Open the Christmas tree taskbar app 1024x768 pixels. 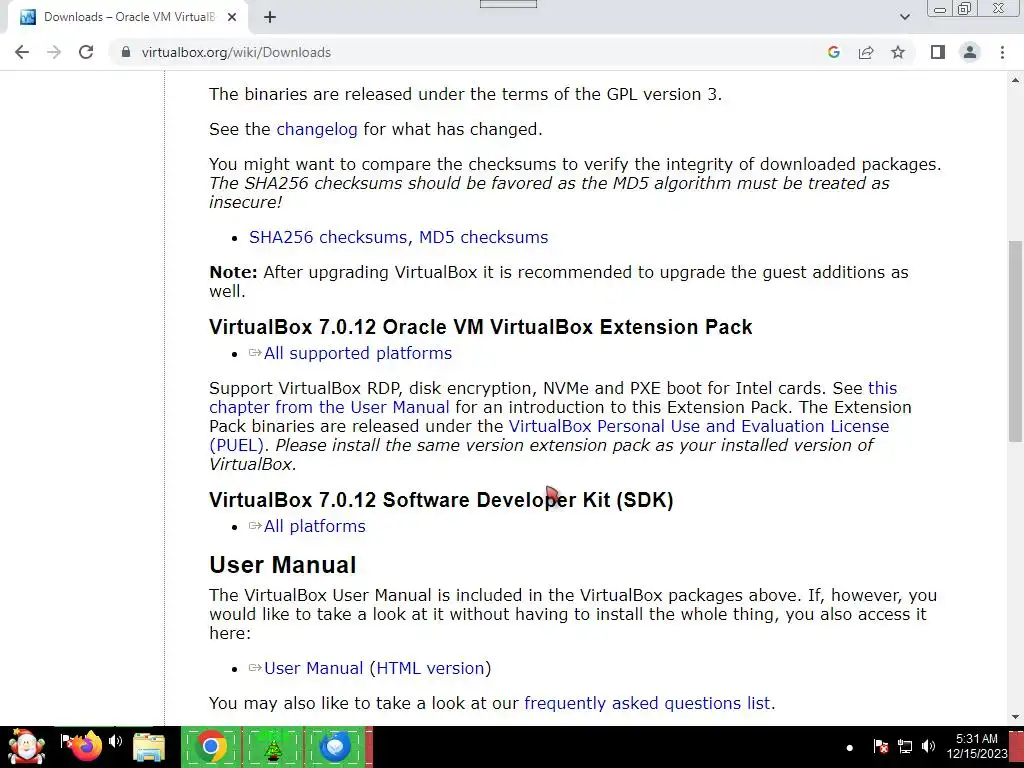[x=272, y=746]
